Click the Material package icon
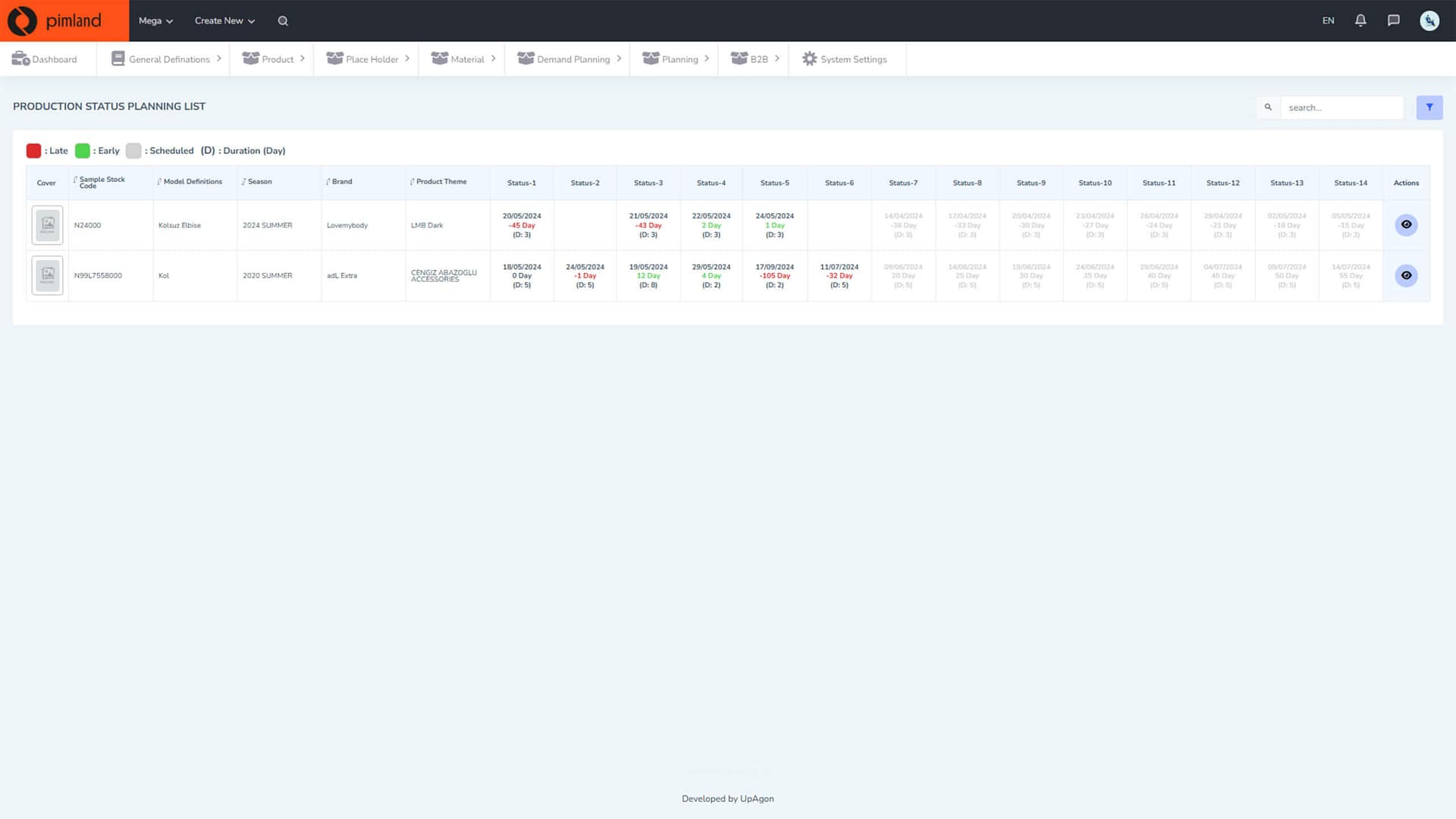Viewport: 1456px width, 819px height. [440, 58]
